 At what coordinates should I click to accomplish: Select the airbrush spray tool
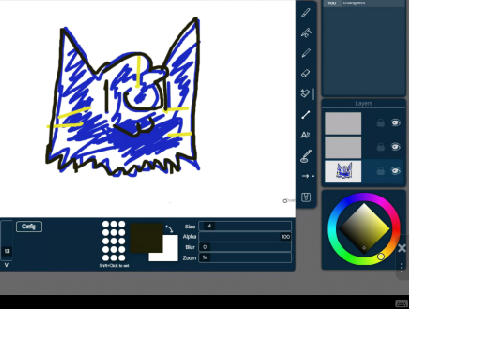306,33
